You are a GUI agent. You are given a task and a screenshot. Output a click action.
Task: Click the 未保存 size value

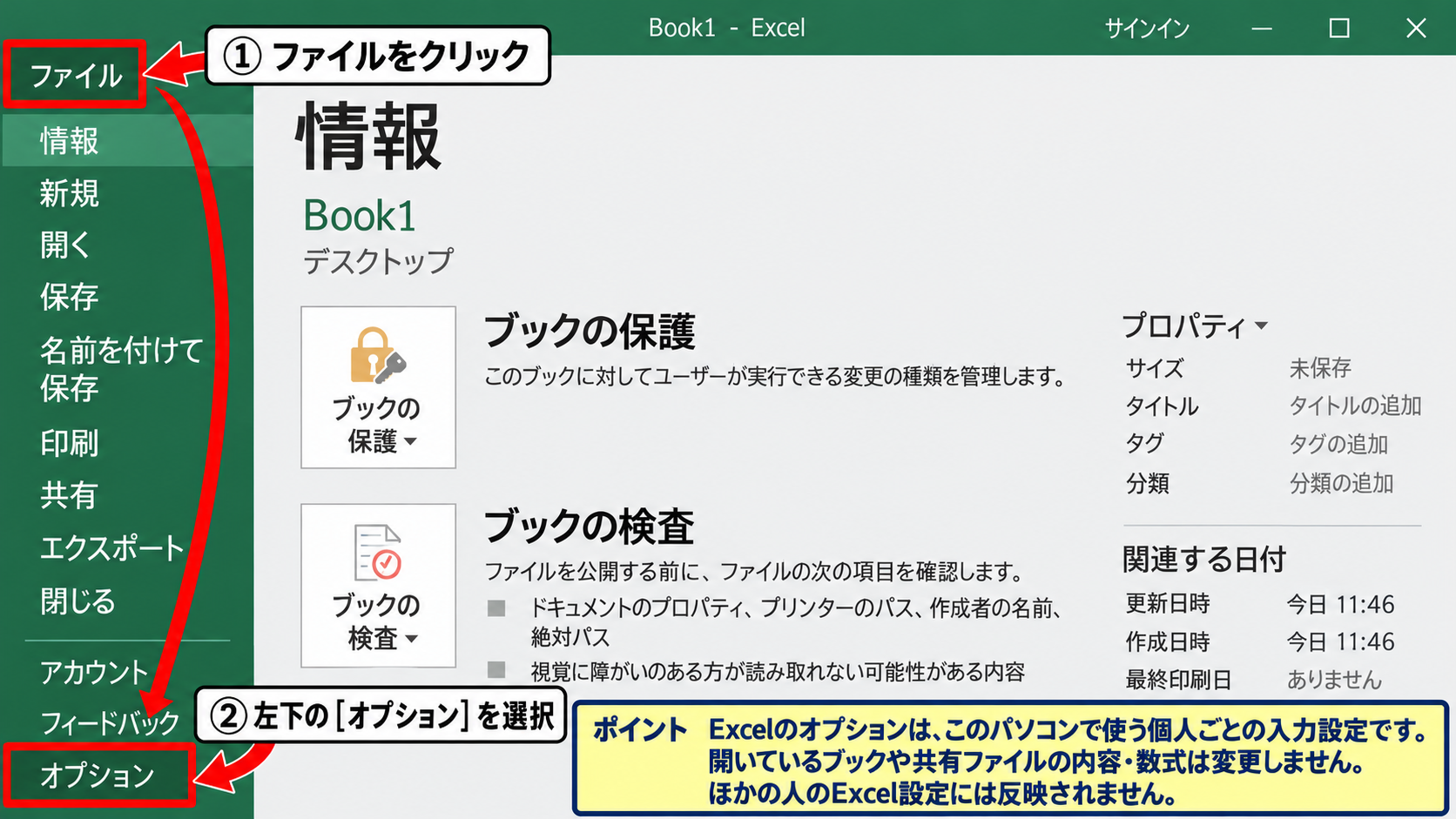(x=1320, y=368)
